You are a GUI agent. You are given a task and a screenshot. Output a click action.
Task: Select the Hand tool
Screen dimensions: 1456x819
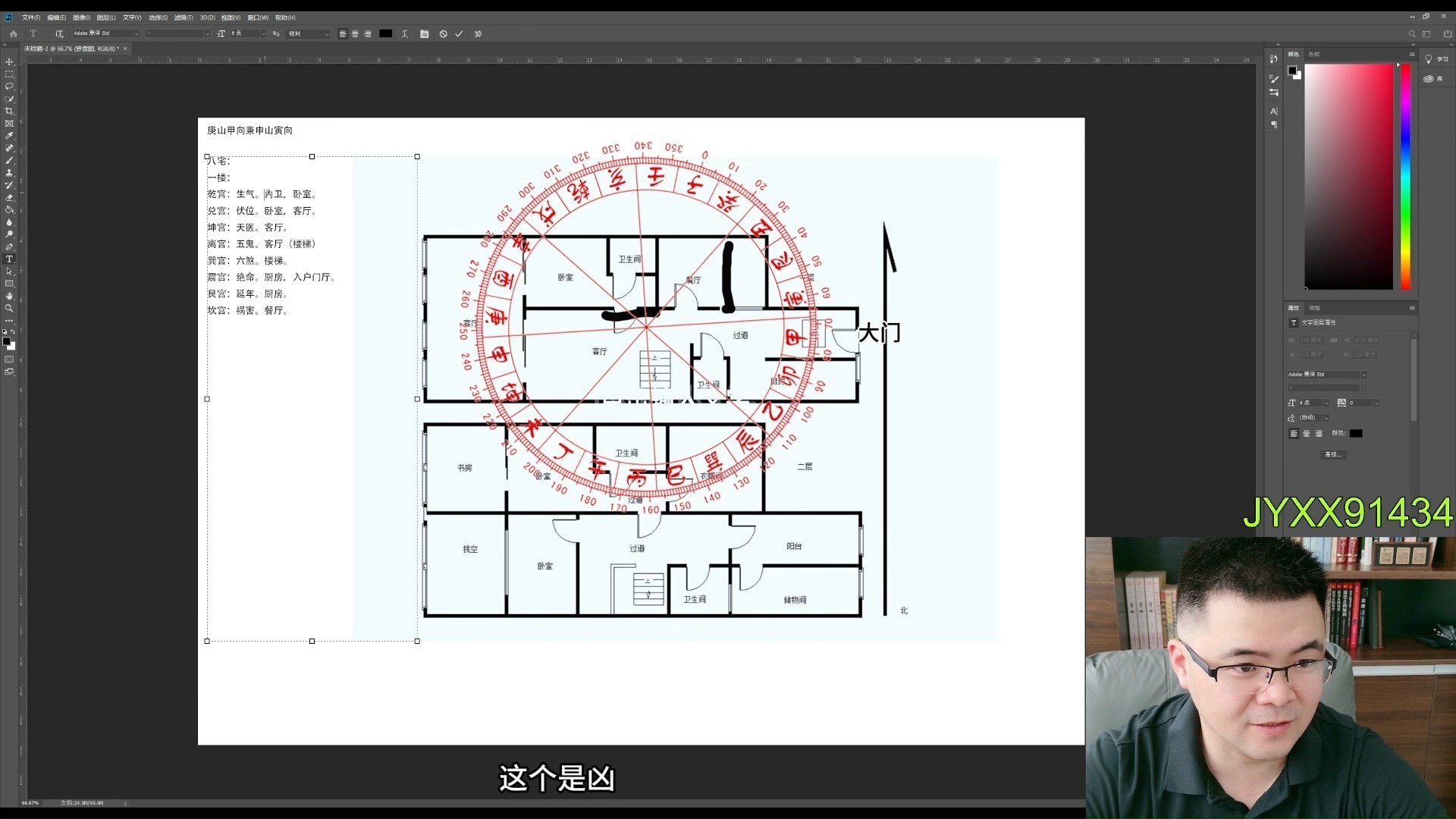pos(9,297)
